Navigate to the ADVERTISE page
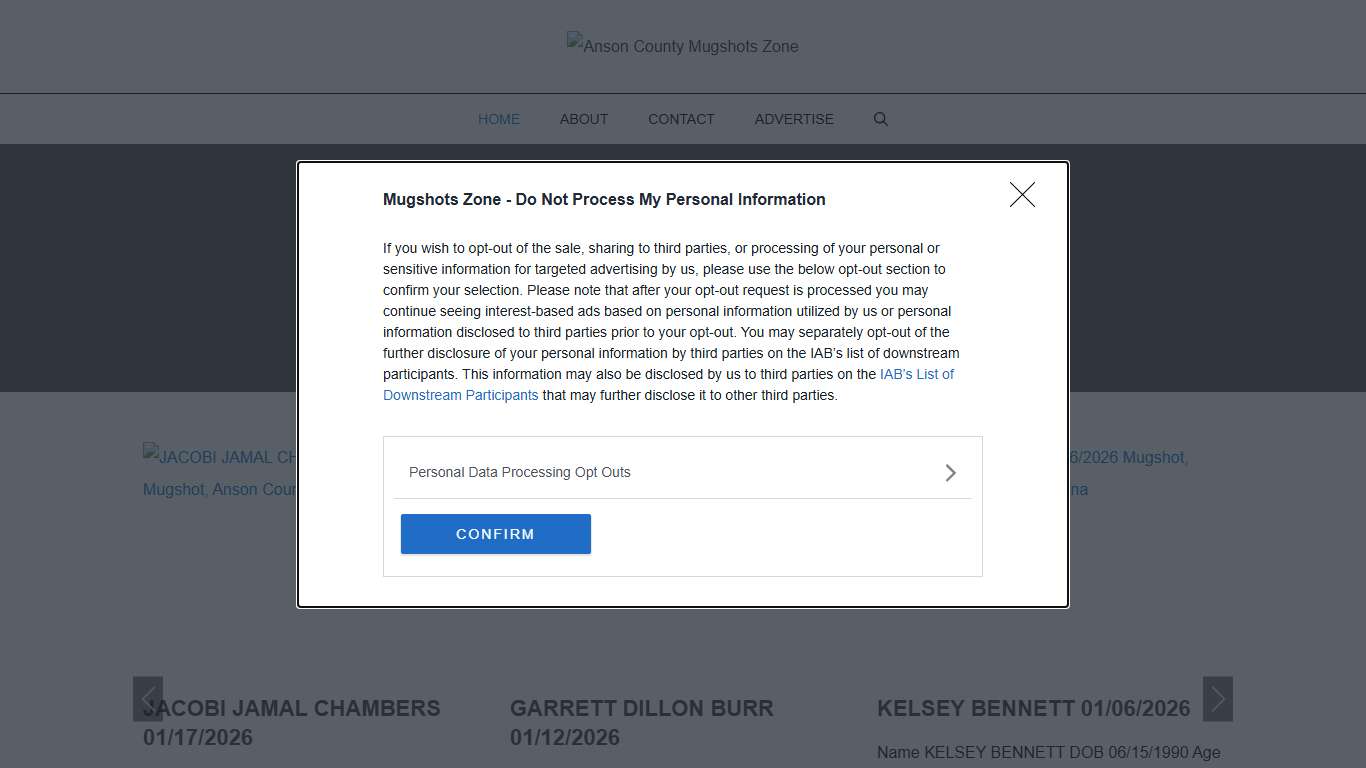This screenshot has width=1366, height=768. click(x=794, y=119)
